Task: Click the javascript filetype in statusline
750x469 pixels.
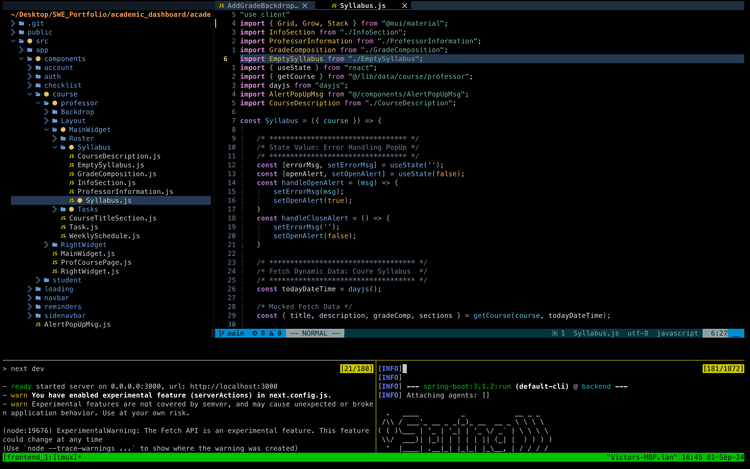Action: pos(677,333)
